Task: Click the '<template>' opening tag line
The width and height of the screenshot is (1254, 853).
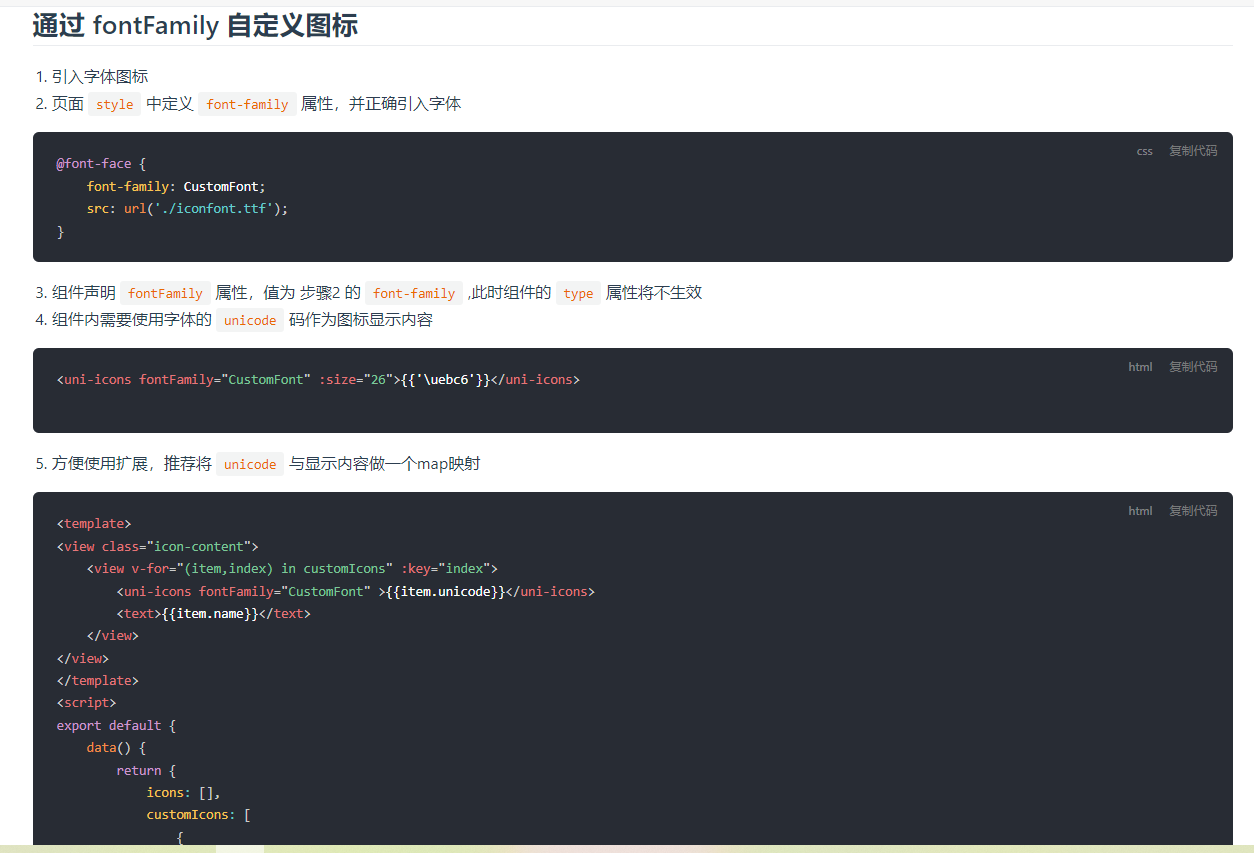Action: (x=94, y=524)
